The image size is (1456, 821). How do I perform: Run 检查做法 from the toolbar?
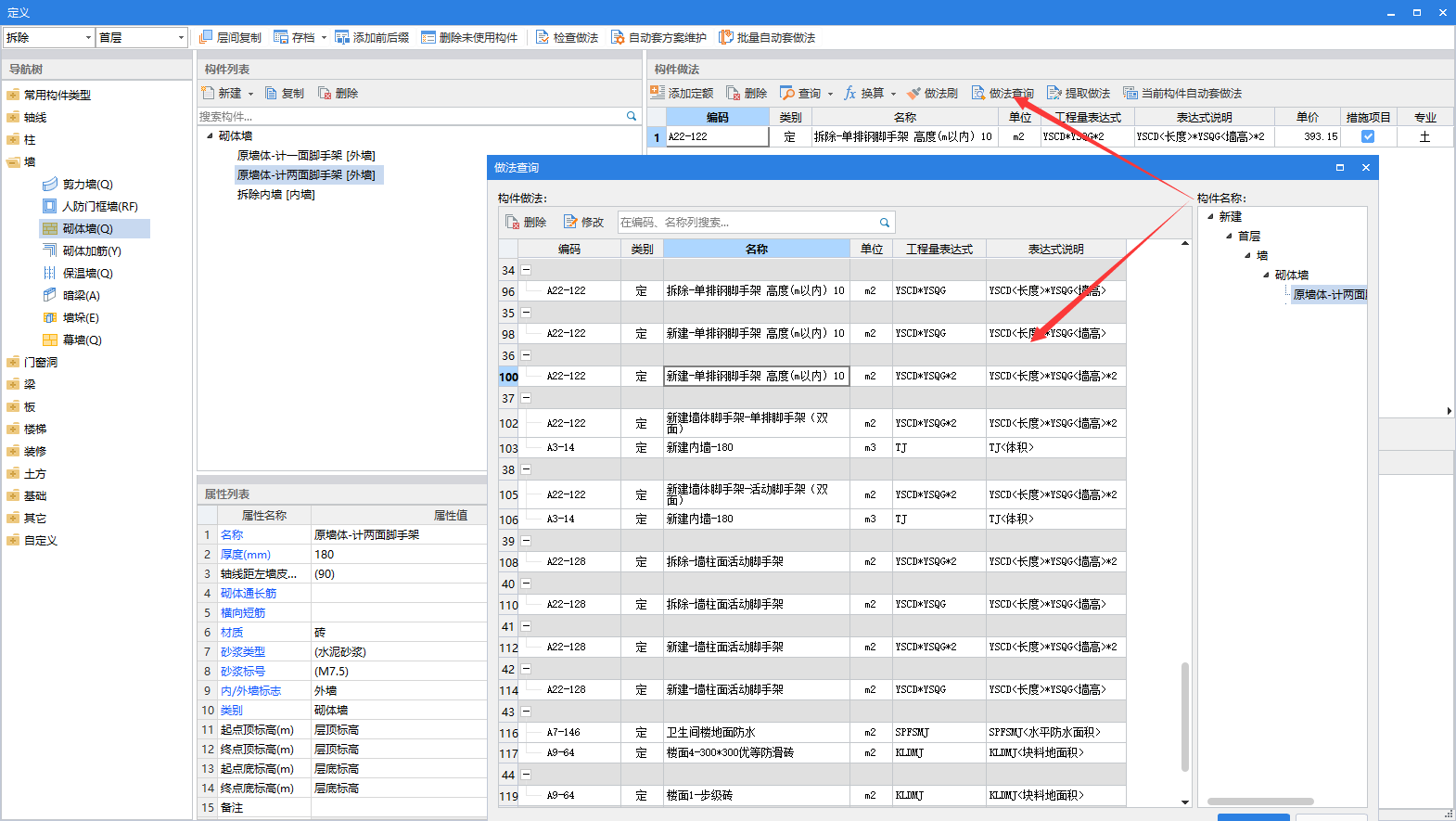tap(567, 37)
